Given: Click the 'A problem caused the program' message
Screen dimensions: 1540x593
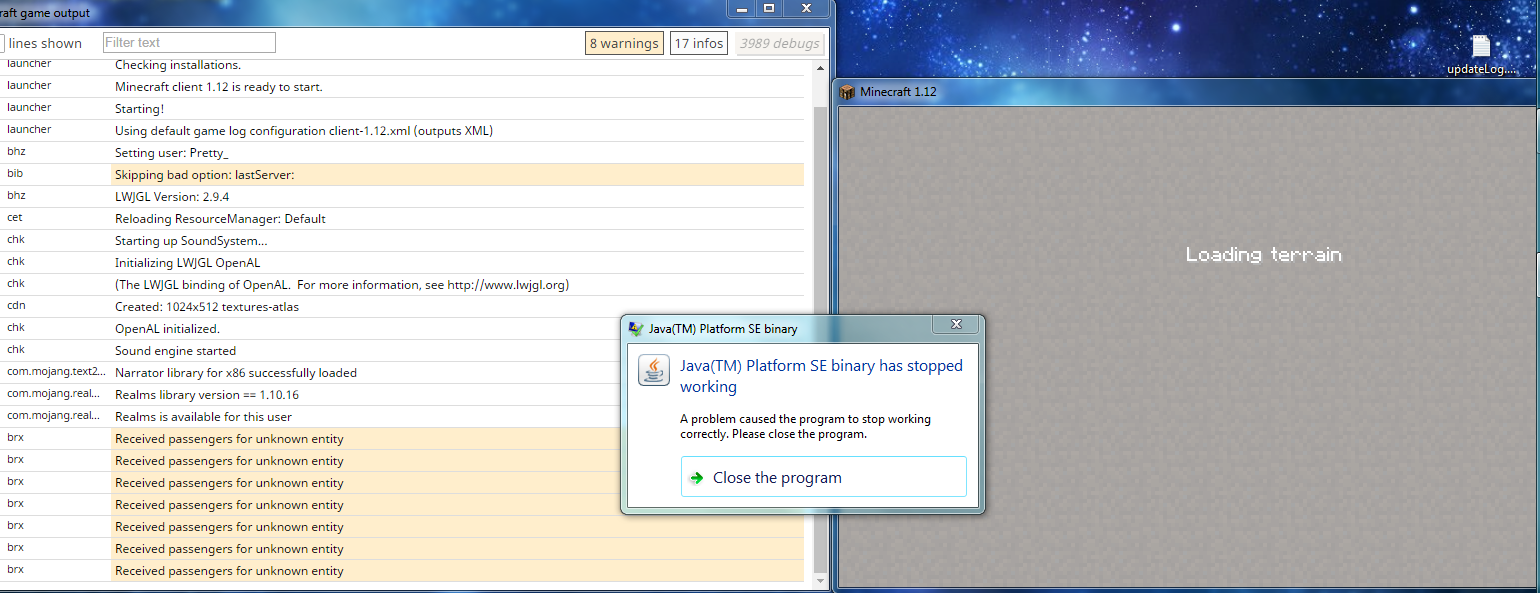Looking at the screenshot, I should point(805,427).
